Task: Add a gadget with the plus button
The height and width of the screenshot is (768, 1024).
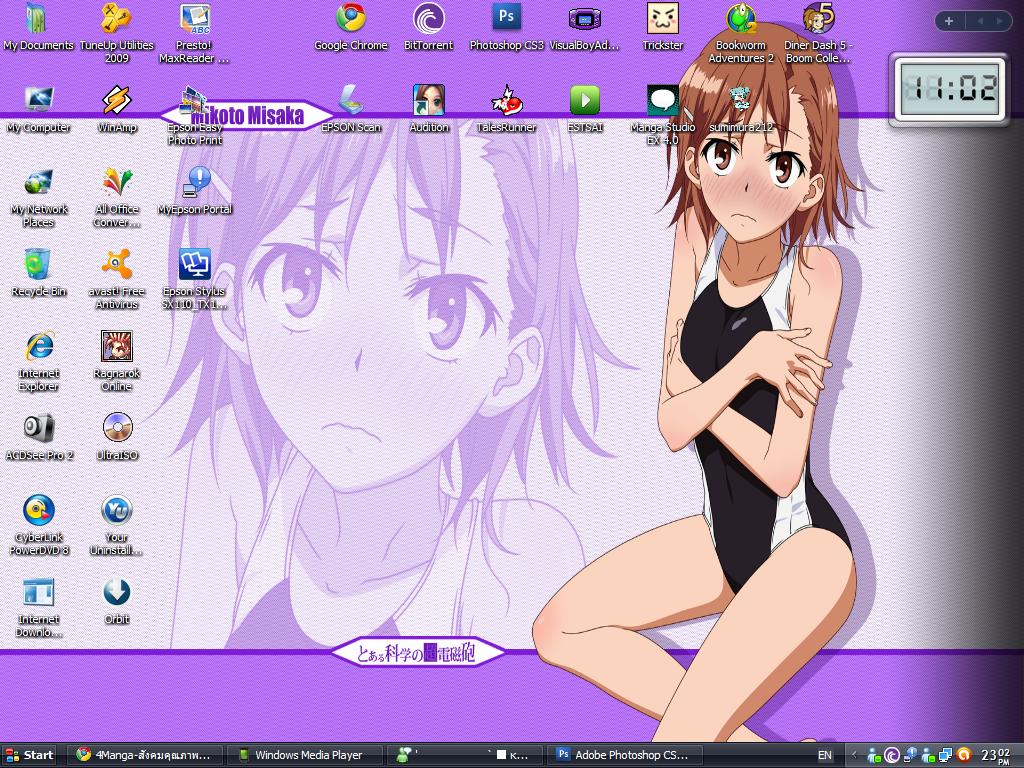Action: tap(948, 21)
